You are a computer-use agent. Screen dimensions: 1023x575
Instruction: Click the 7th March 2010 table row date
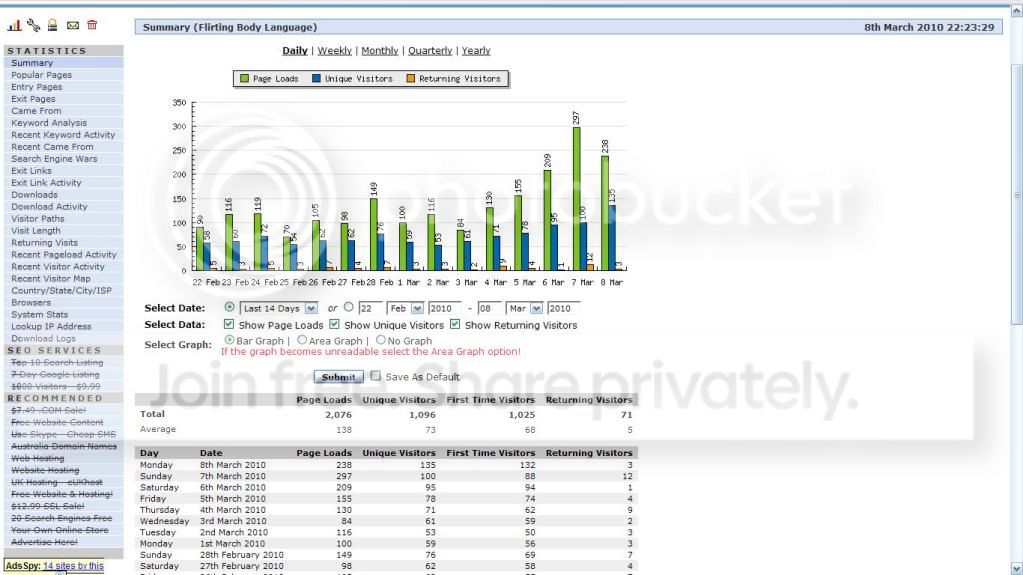click(233, 476)
